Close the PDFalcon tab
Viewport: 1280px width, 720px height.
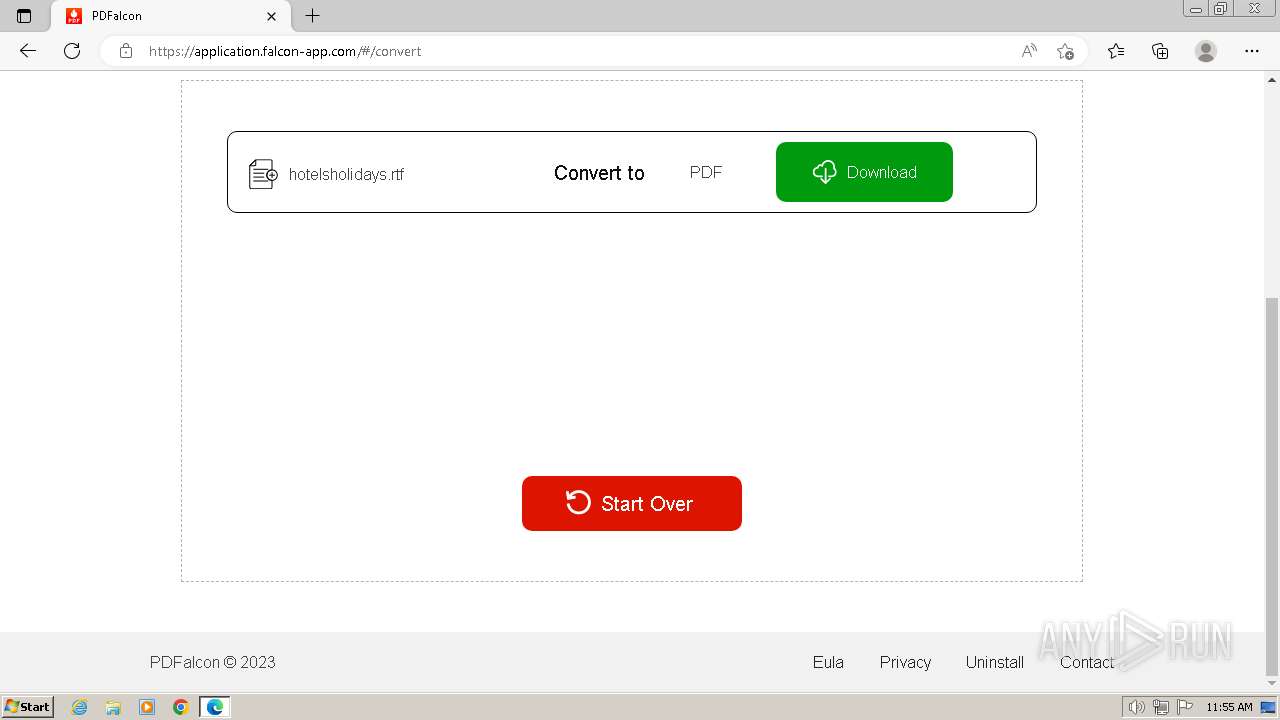(x=271, y=16)
